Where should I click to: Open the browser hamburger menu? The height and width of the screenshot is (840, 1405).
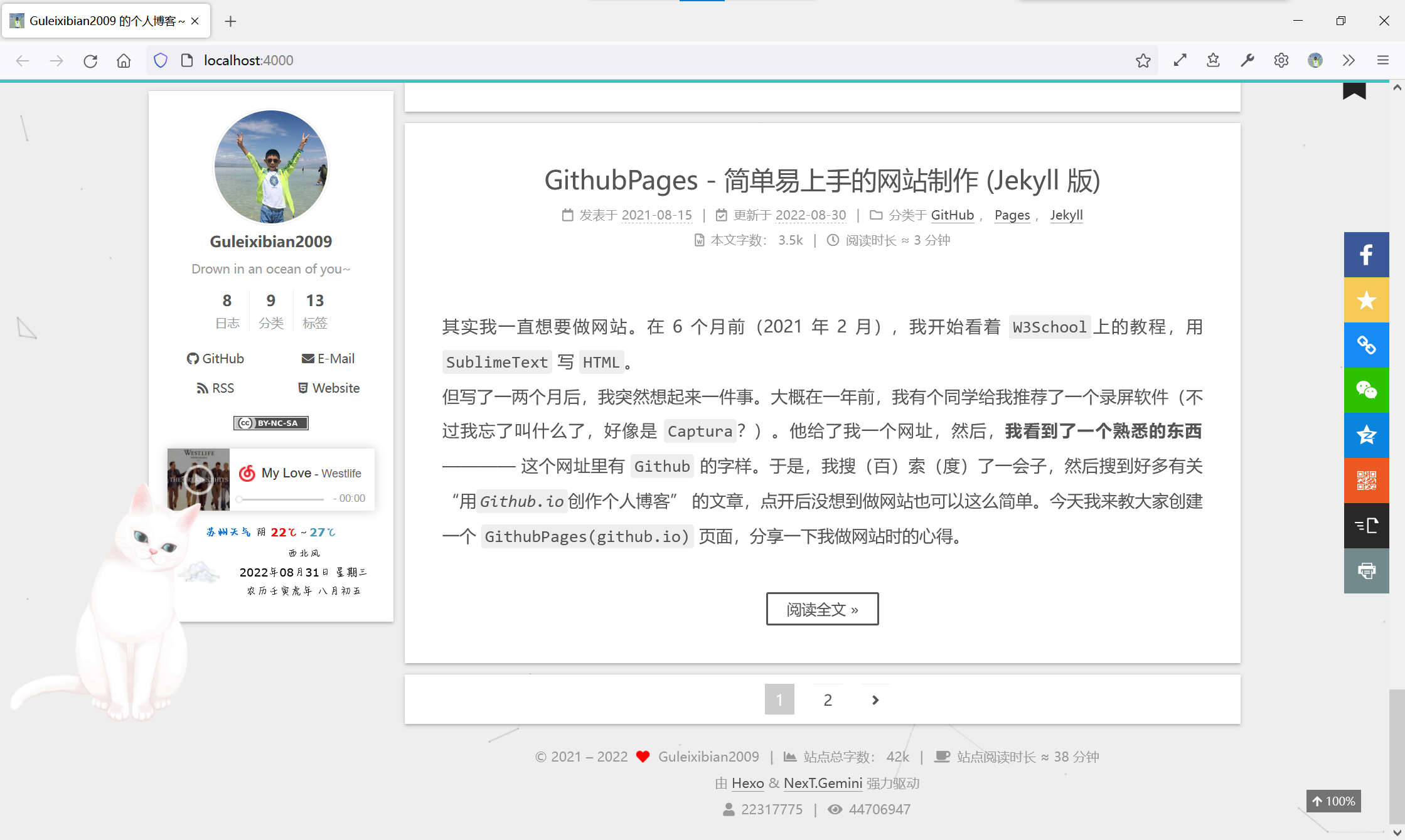[x=1382, y=60]
